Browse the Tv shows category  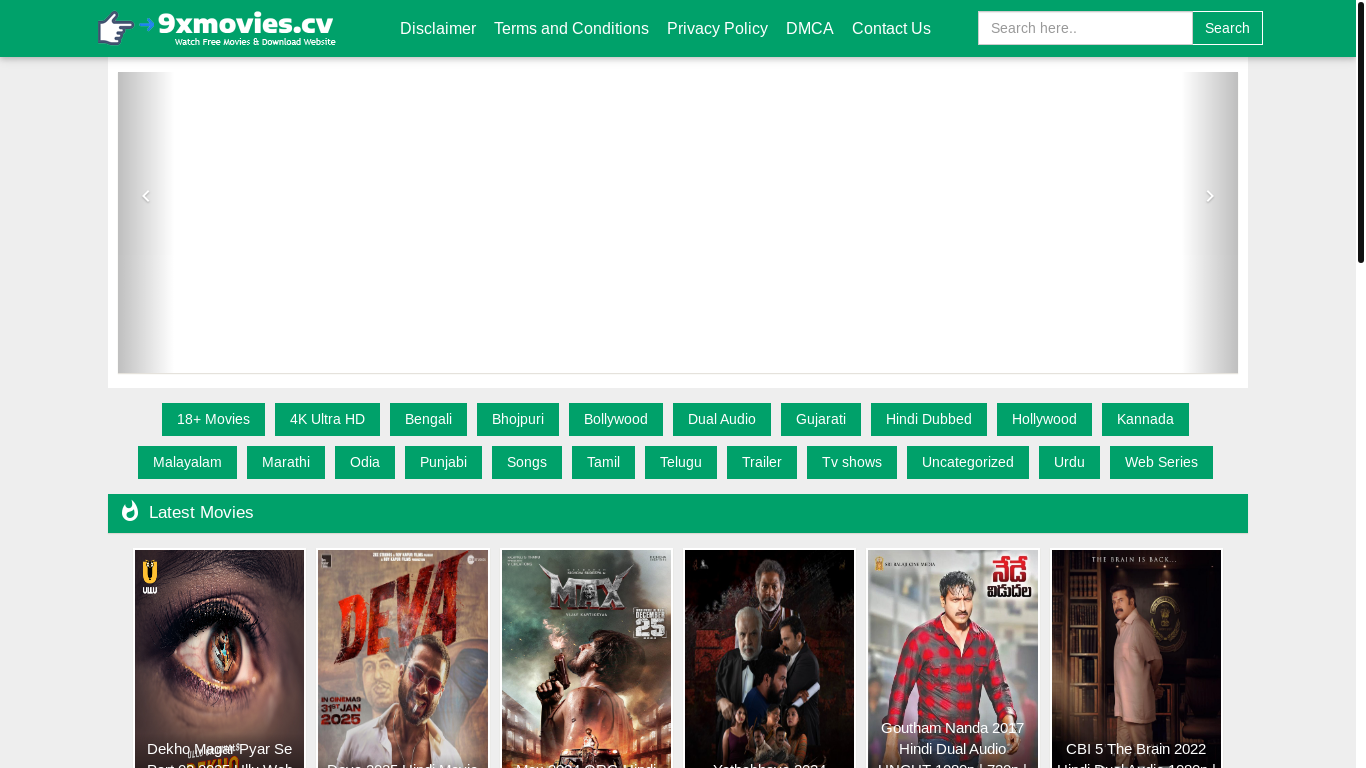point(851,462)
